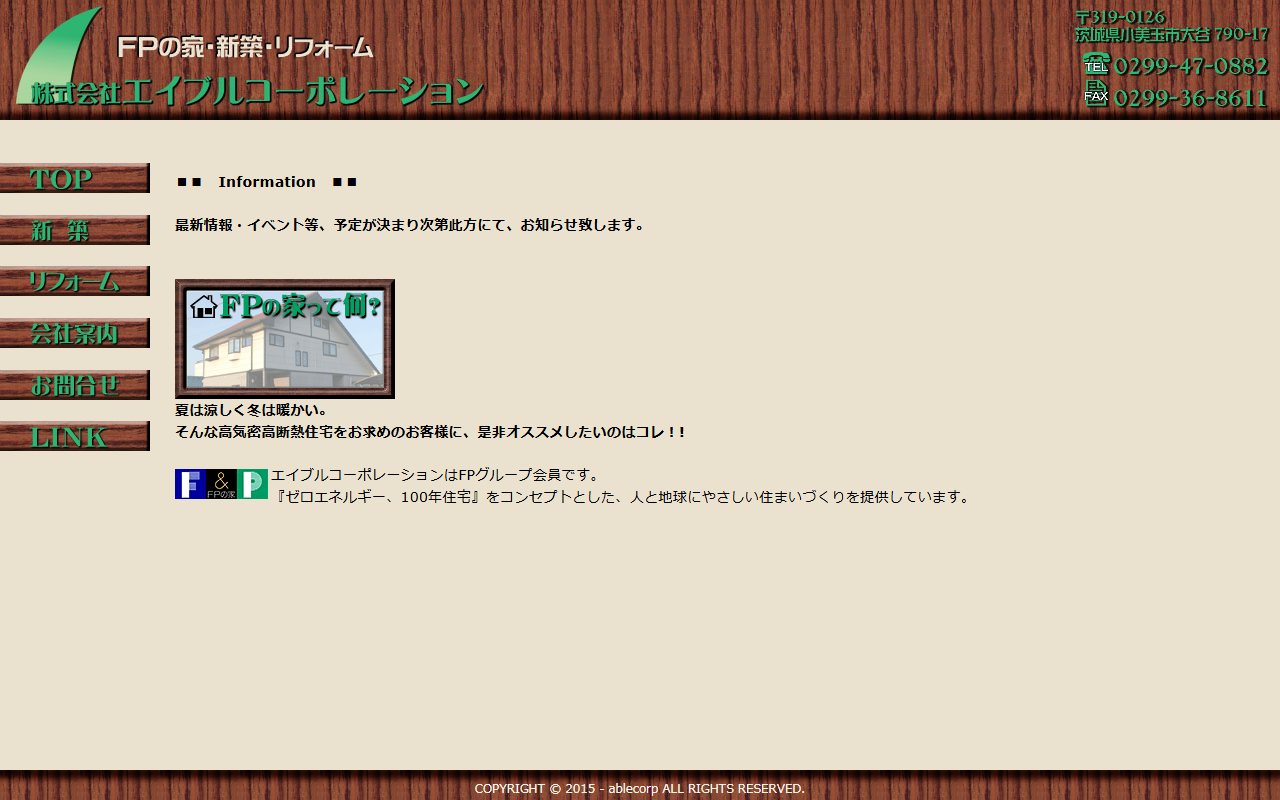
Task: Click the green leaf company logo
Action: 59,55
